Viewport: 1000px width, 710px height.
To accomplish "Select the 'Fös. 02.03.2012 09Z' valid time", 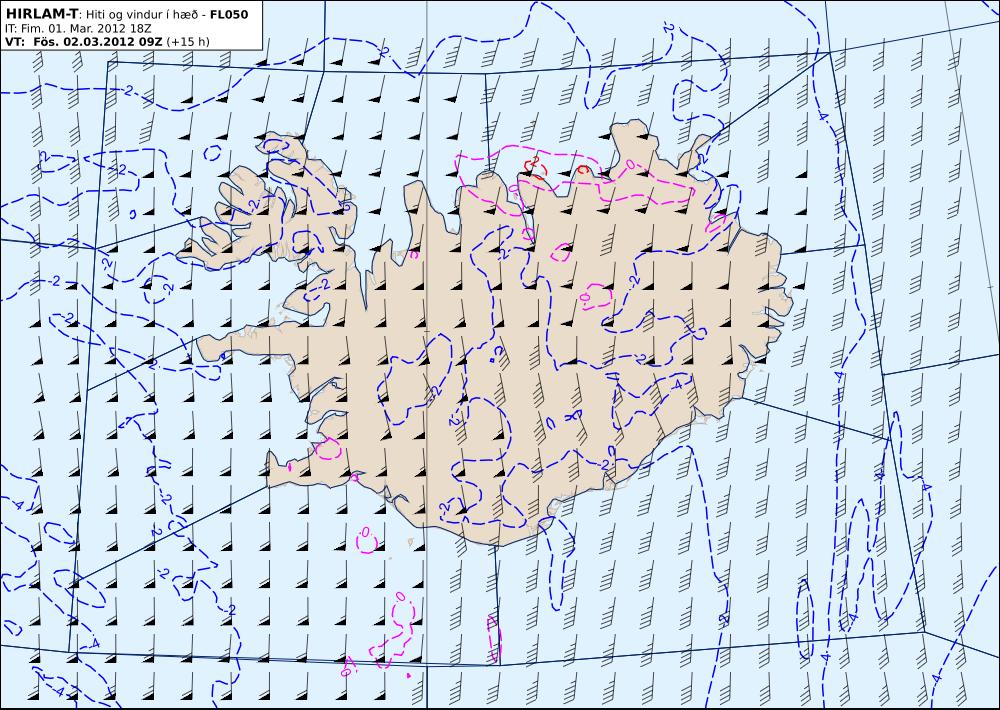I will point(98,42).
